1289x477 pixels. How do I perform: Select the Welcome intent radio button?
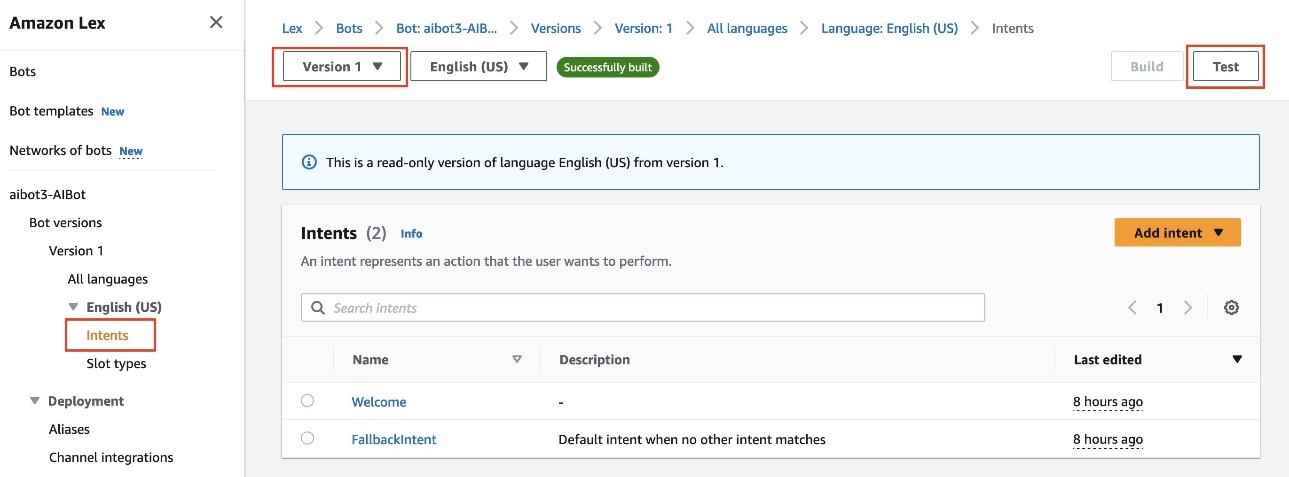(x=307, y=401)
